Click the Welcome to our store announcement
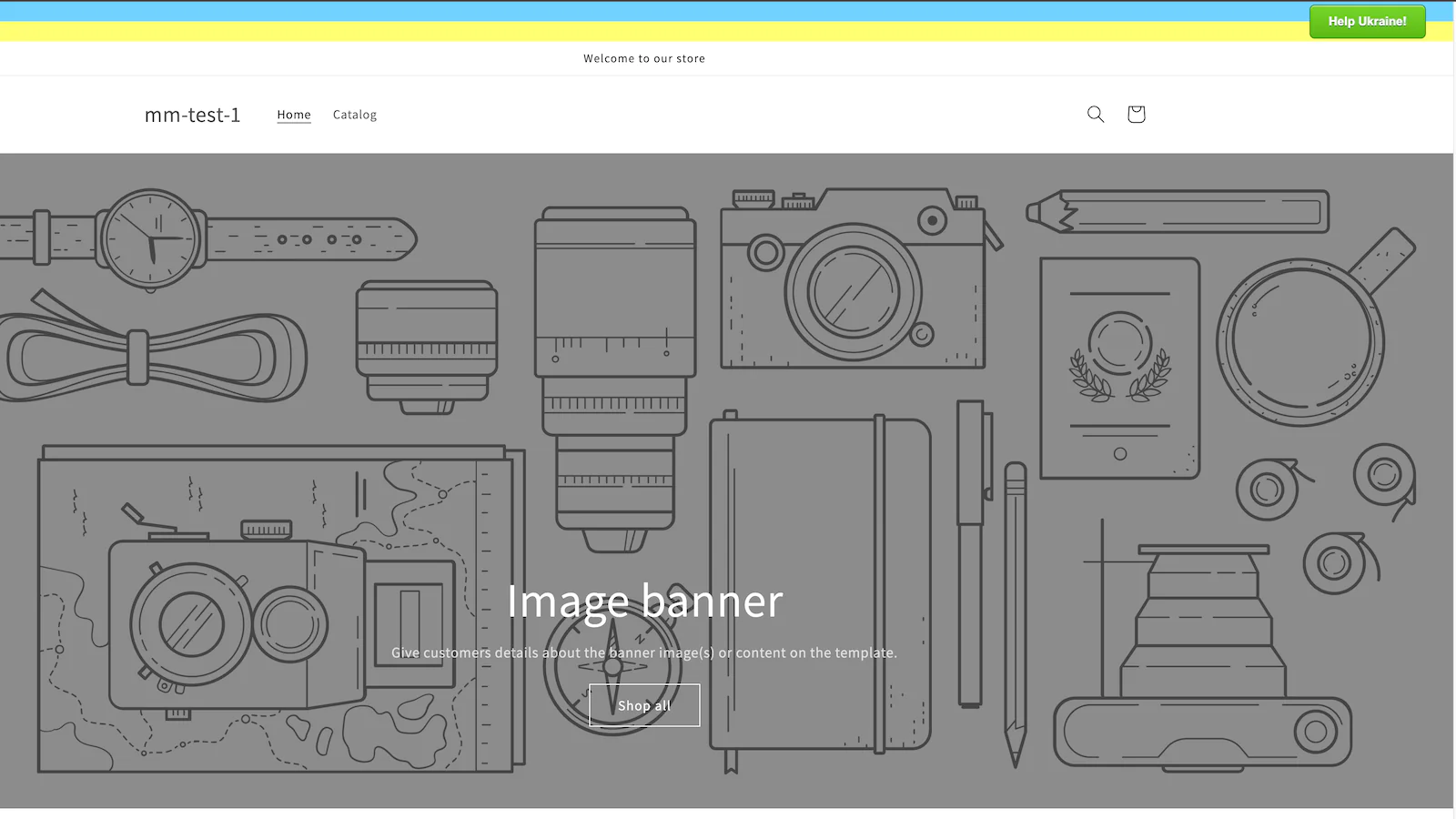The width and height of the screenshot is (1456, 819). (643, 58)
